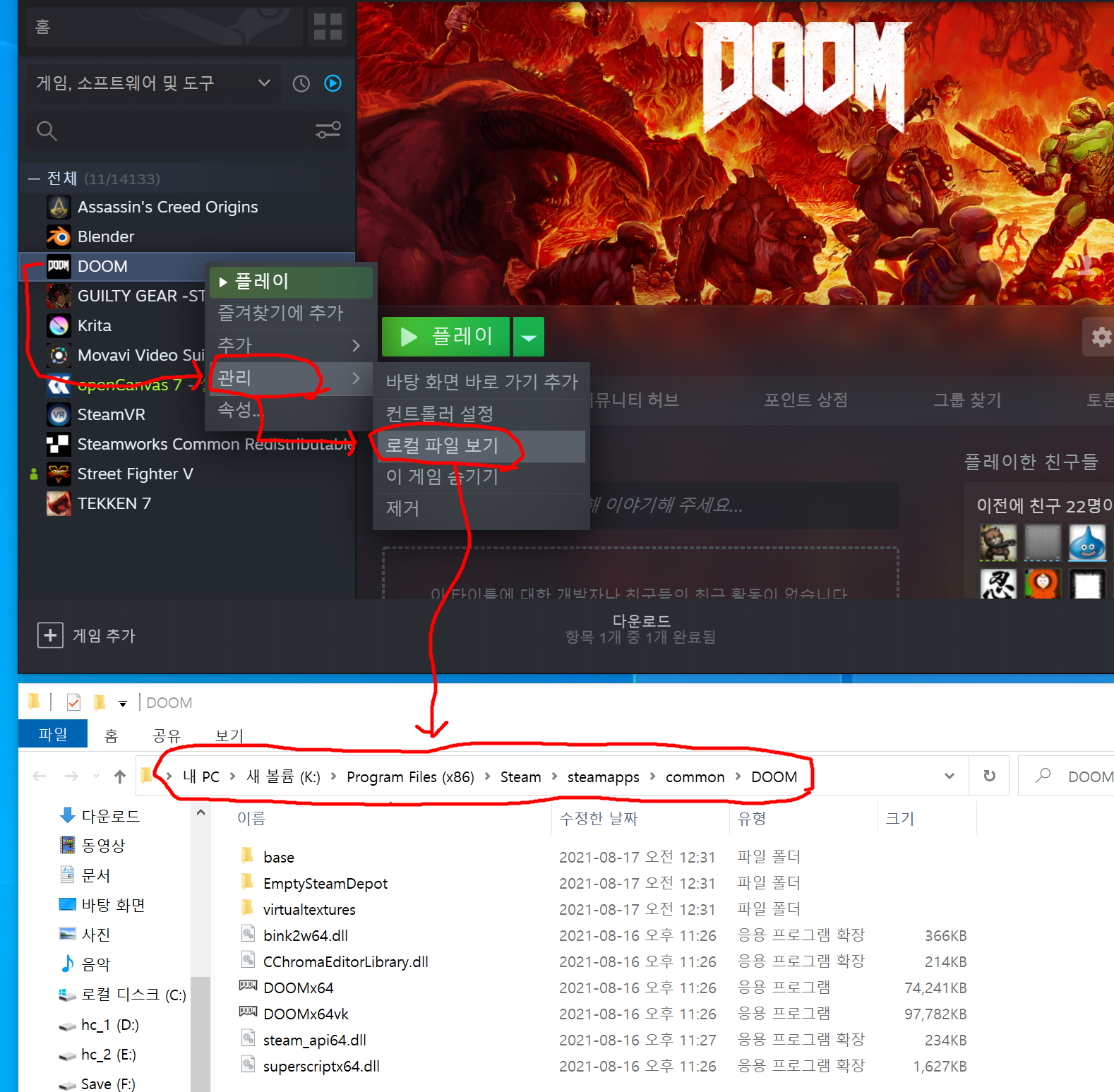Image resolution: width=1114 pixels, height=1092 pixels.
Task: Open 컨트롤러 설정 menu entry
Action: click(x=481, y=414)
